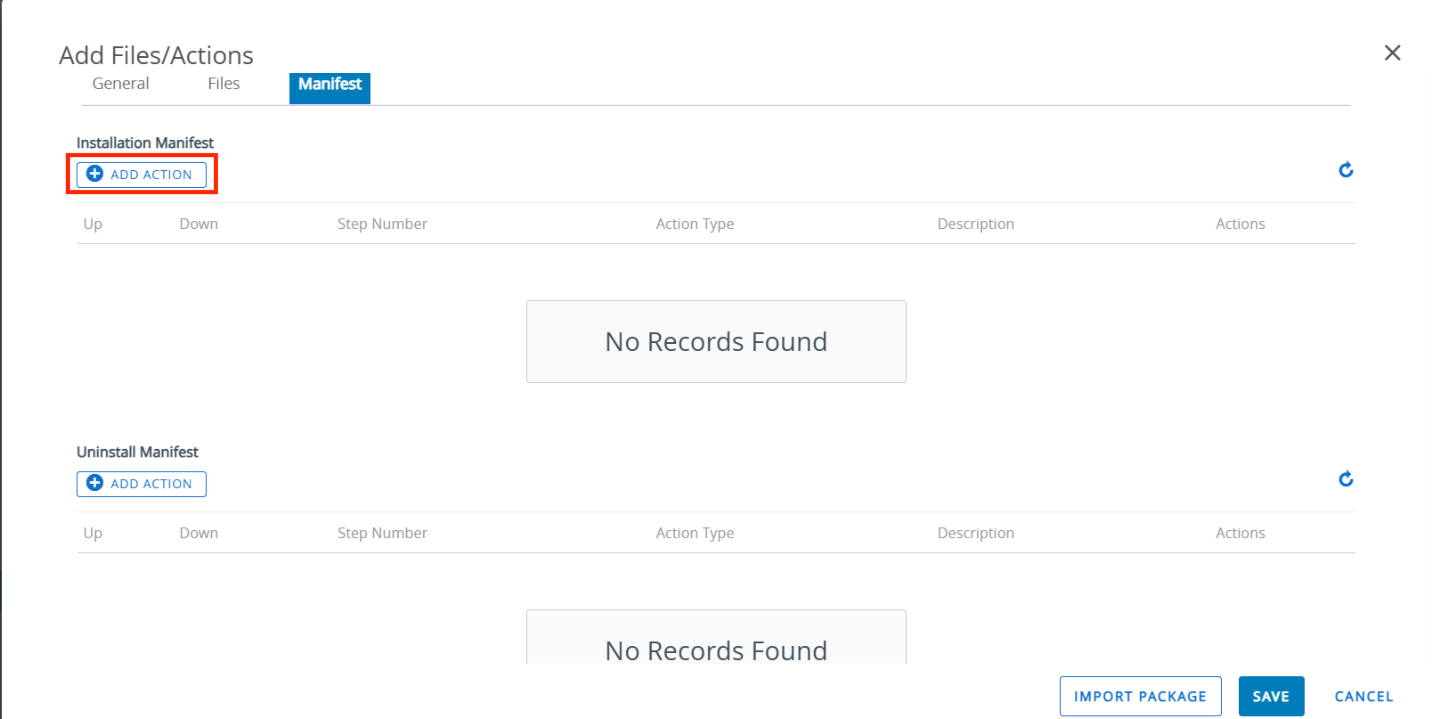Click Description header in Uninstall Manifest table
The image size is (1432, 719).
point(976,533)
